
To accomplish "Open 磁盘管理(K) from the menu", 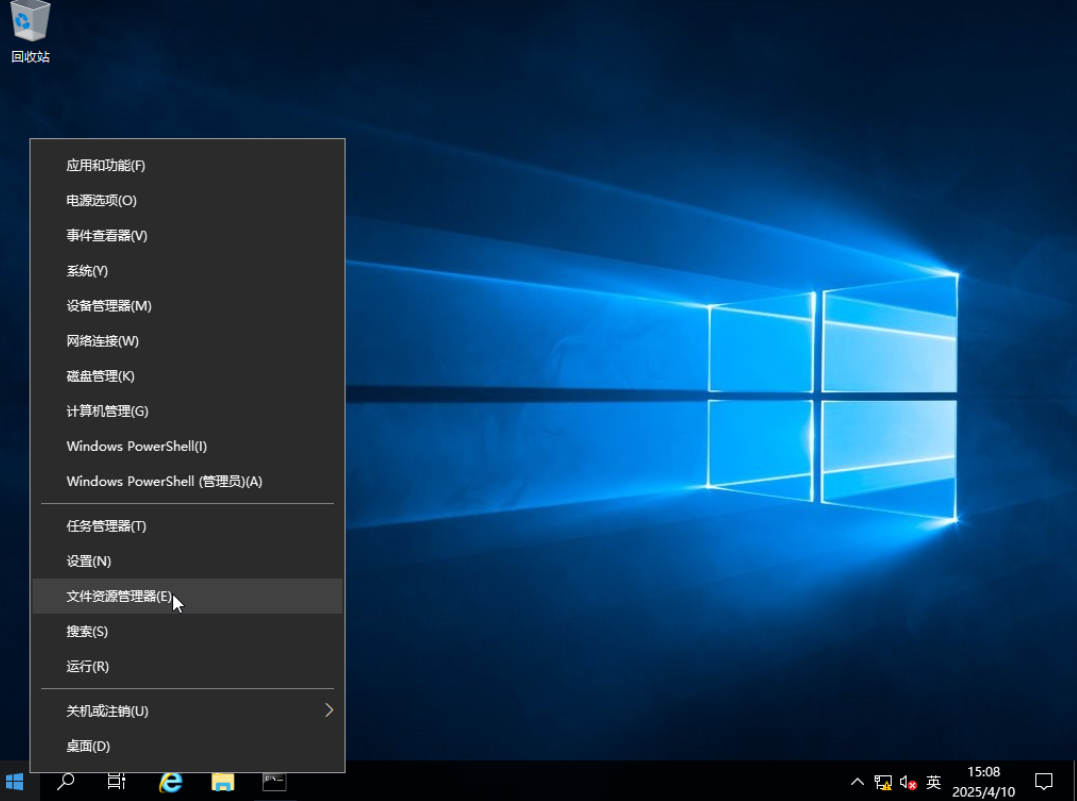I will 100,376.
